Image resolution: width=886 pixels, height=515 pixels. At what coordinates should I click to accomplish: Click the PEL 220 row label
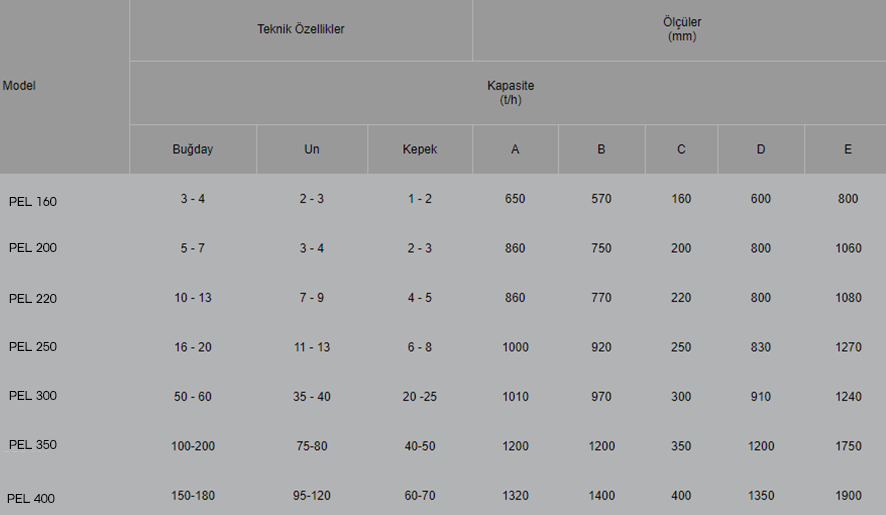33,298
